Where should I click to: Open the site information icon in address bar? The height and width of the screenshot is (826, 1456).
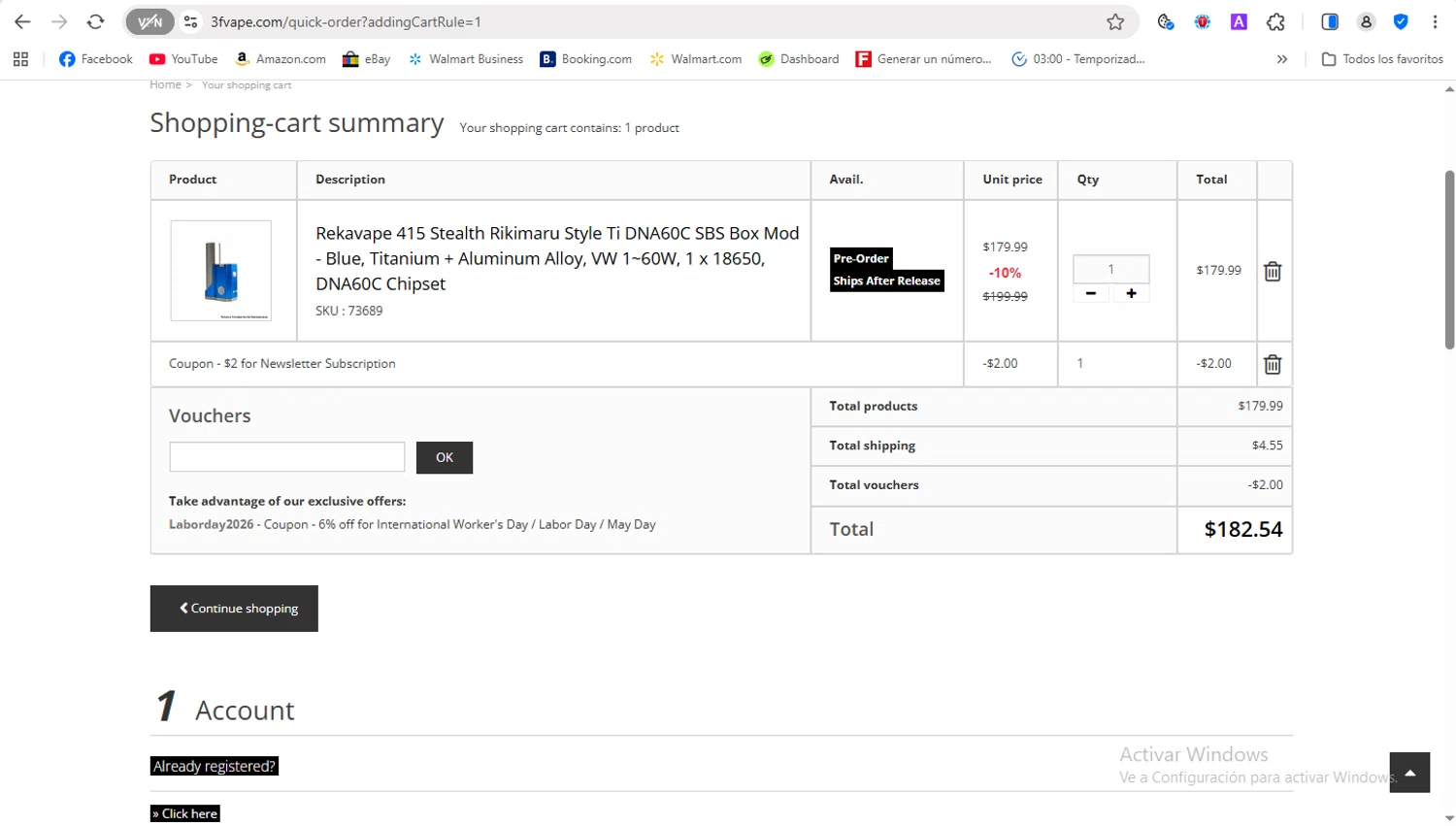(x=191, y=21)
